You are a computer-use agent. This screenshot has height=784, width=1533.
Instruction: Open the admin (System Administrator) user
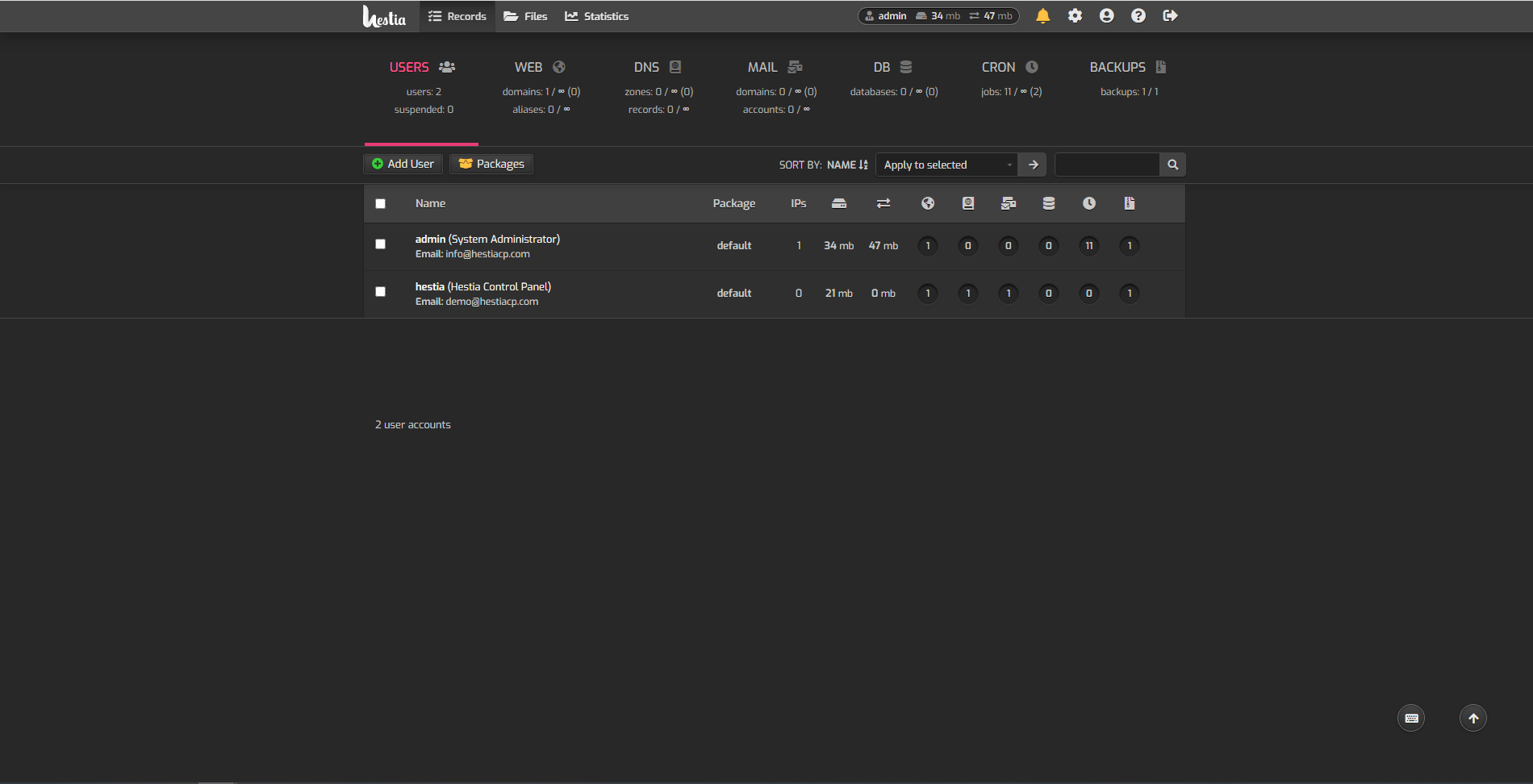(487, 239)
